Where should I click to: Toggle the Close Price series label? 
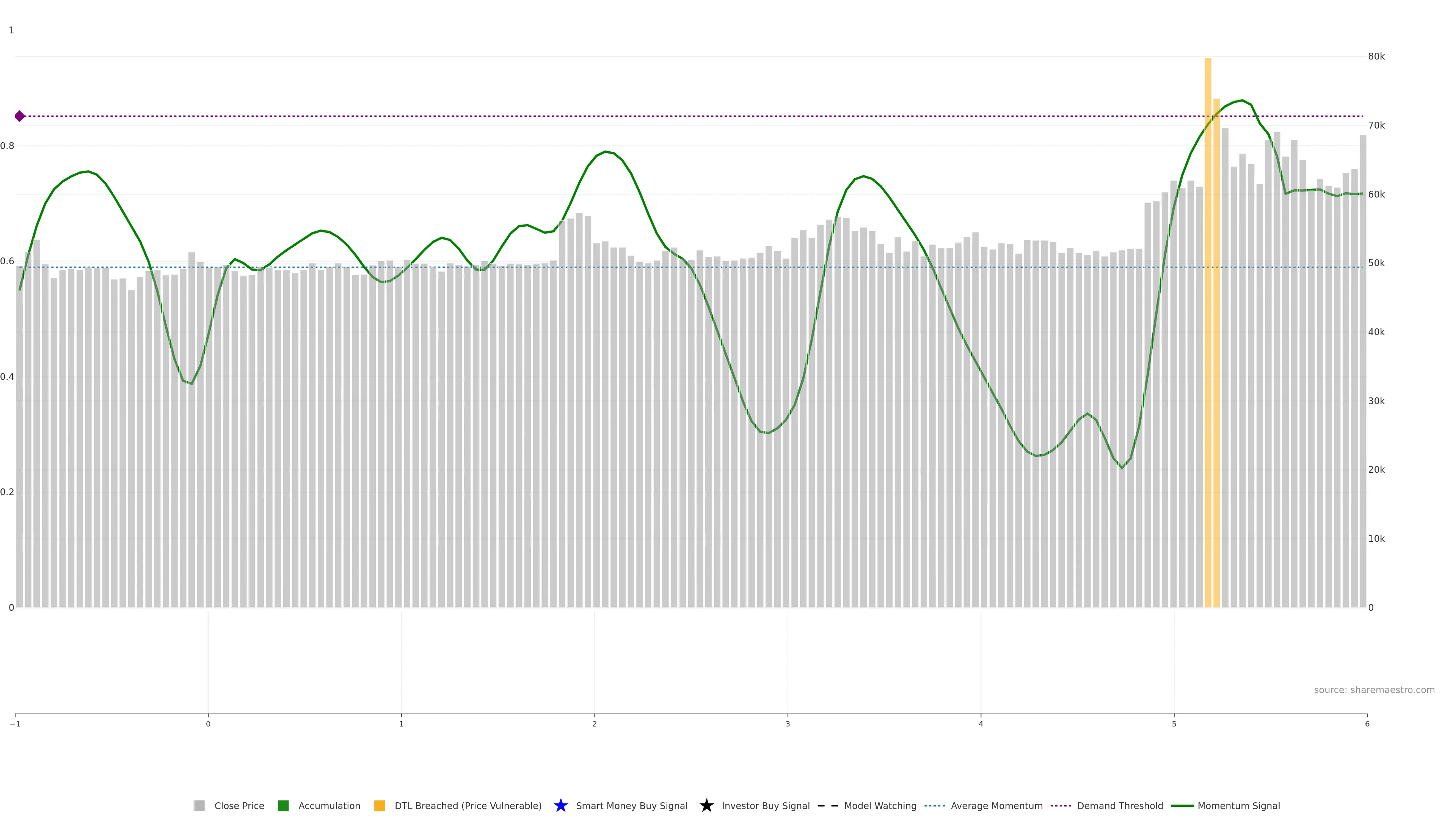[x=239, y=805]
